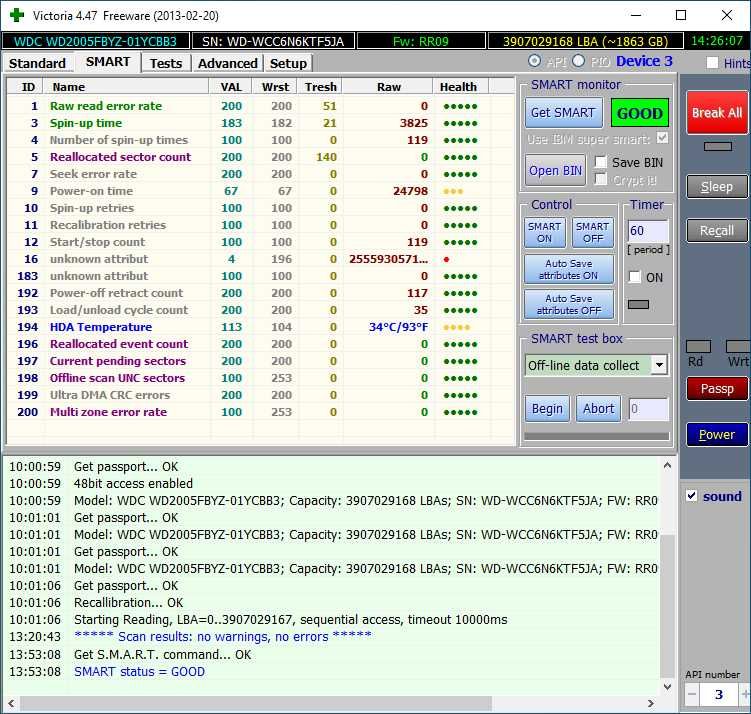The width and height of the screenshot is (751, 714).
Task: Sort by the ID column header
Action: [25, 87]
